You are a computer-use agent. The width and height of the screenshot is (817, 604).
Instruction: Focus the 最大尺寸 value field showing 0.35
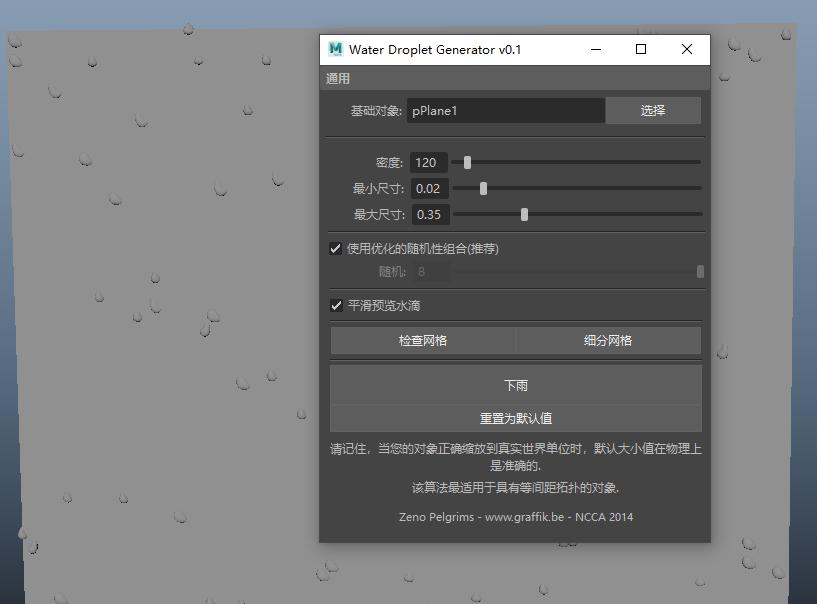tap(430, 214)
